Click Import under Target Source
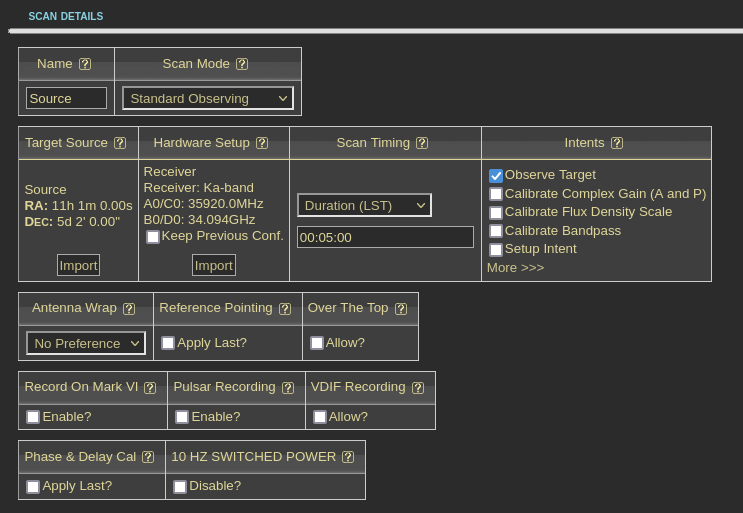This screenshot has height=513, width=743. pos(78,265)
